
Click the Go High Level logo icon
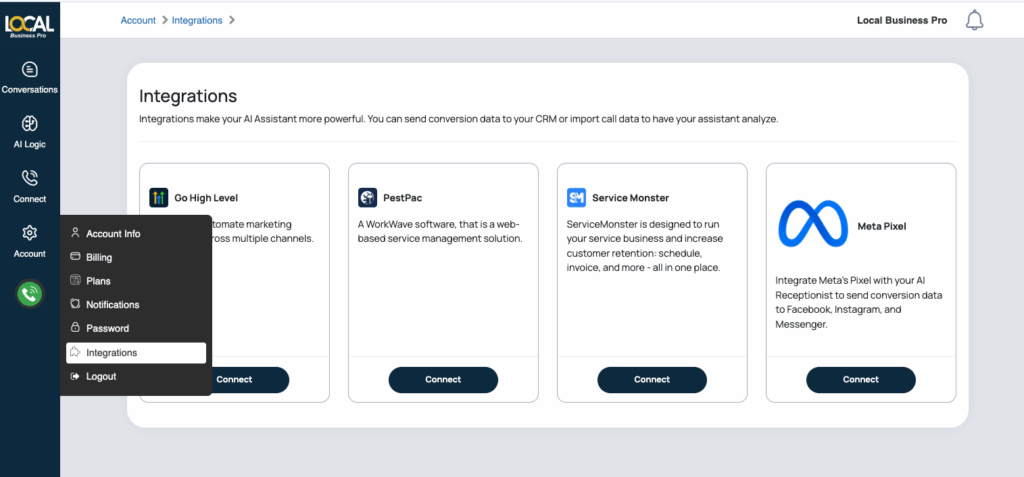coord(159,197)
